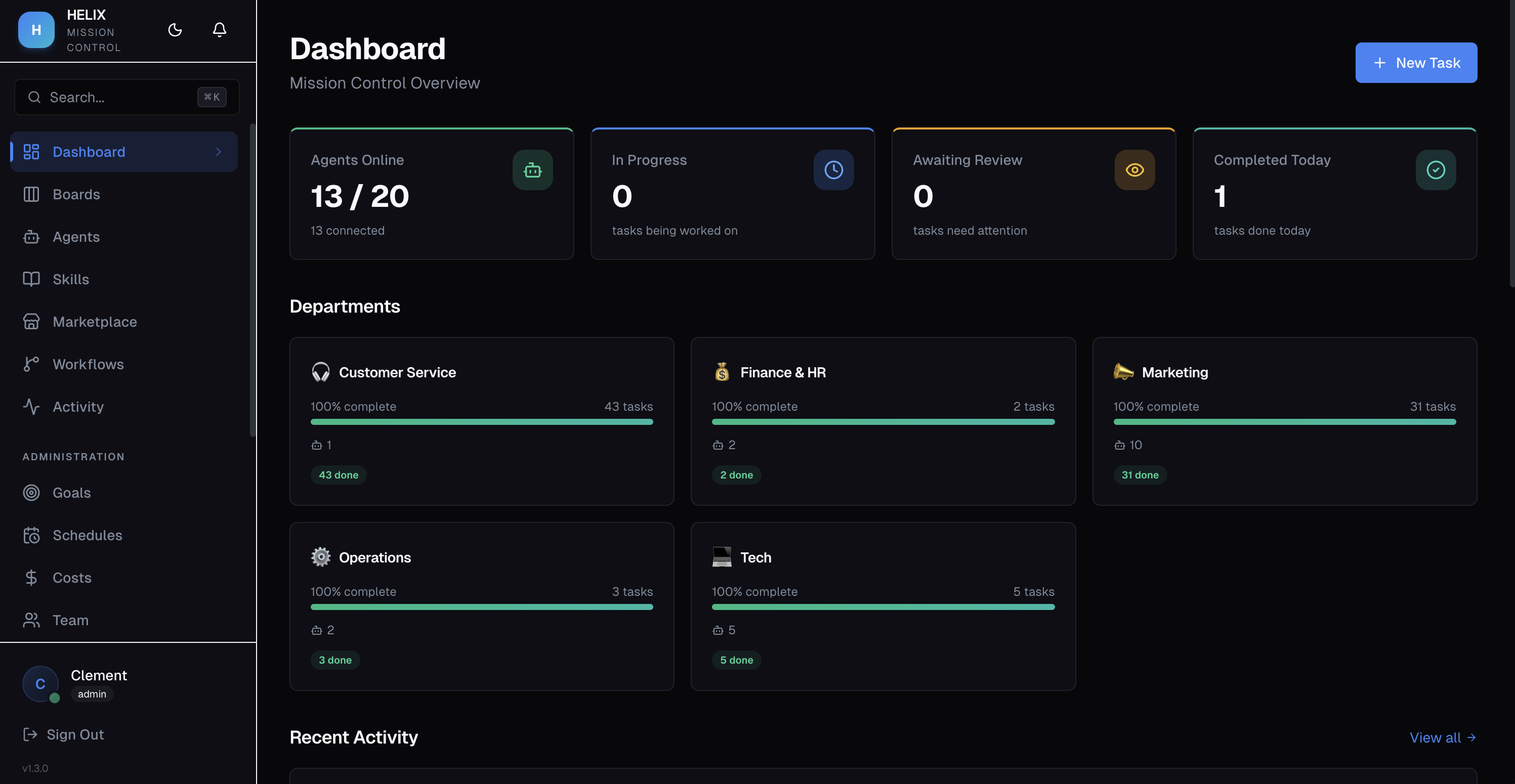Image resolution: width=1515 pixels, height=784 pixels.
Task: Open the Clement admin profile avatar
Action: tap(40, 683)
